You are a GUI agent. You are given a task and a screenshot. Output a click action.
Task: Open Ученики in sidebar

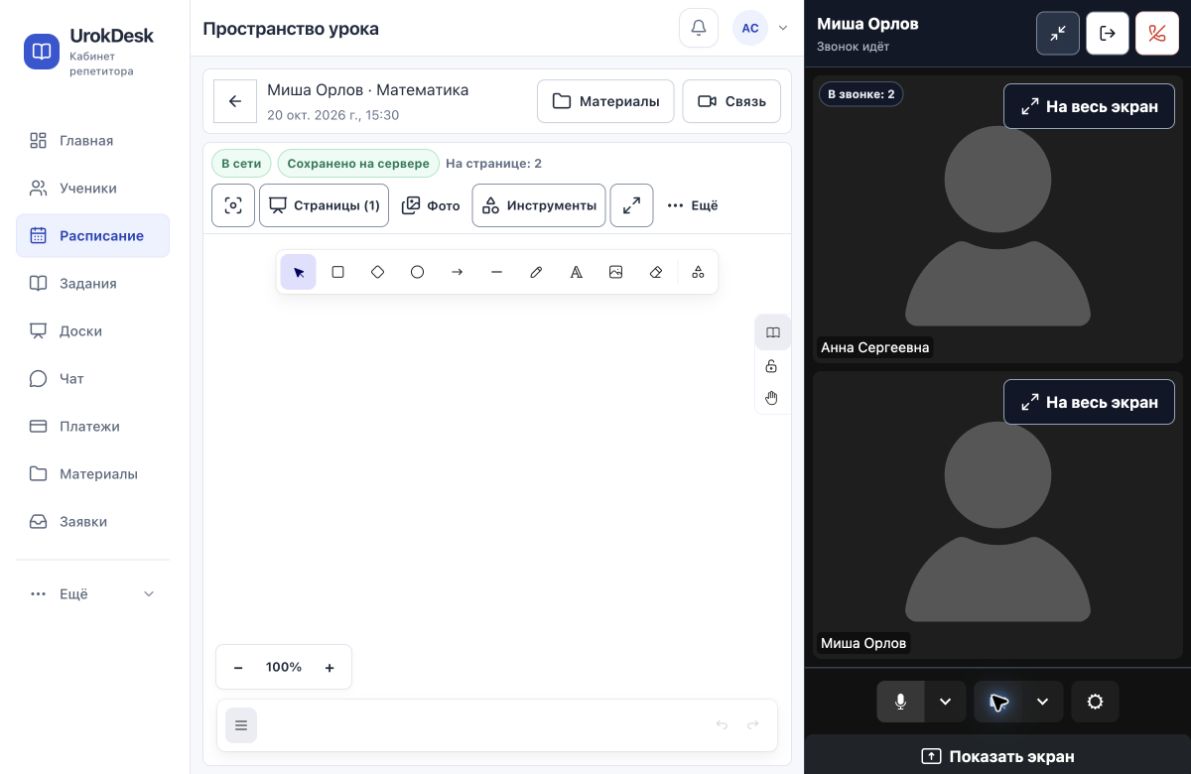(x=93, y=188)
